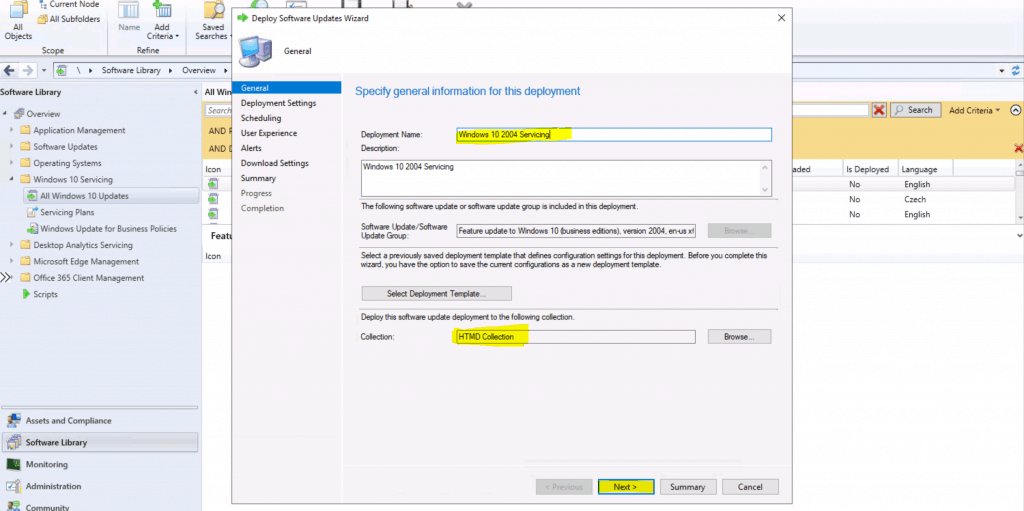The width and height of the screenshot is (1024, 511).
Task: Click the Language column header
Action: (x=920, y=169)
